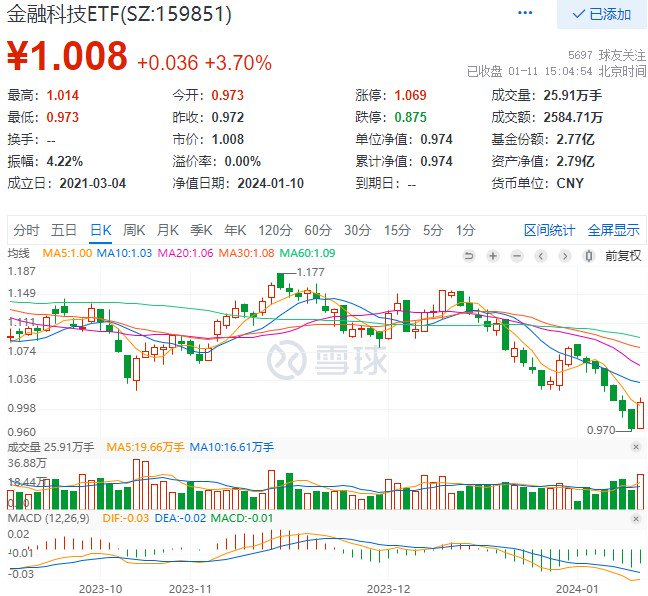This screenshot has height=596, width=648.
Task: Click the 跌停 value 0.875
Action: [x=410, y=117]
